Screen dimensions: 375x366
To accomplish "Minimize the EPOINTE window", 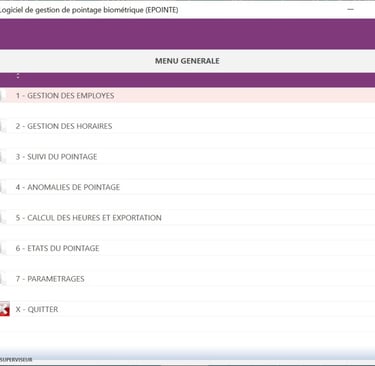I will coord(350,9).
